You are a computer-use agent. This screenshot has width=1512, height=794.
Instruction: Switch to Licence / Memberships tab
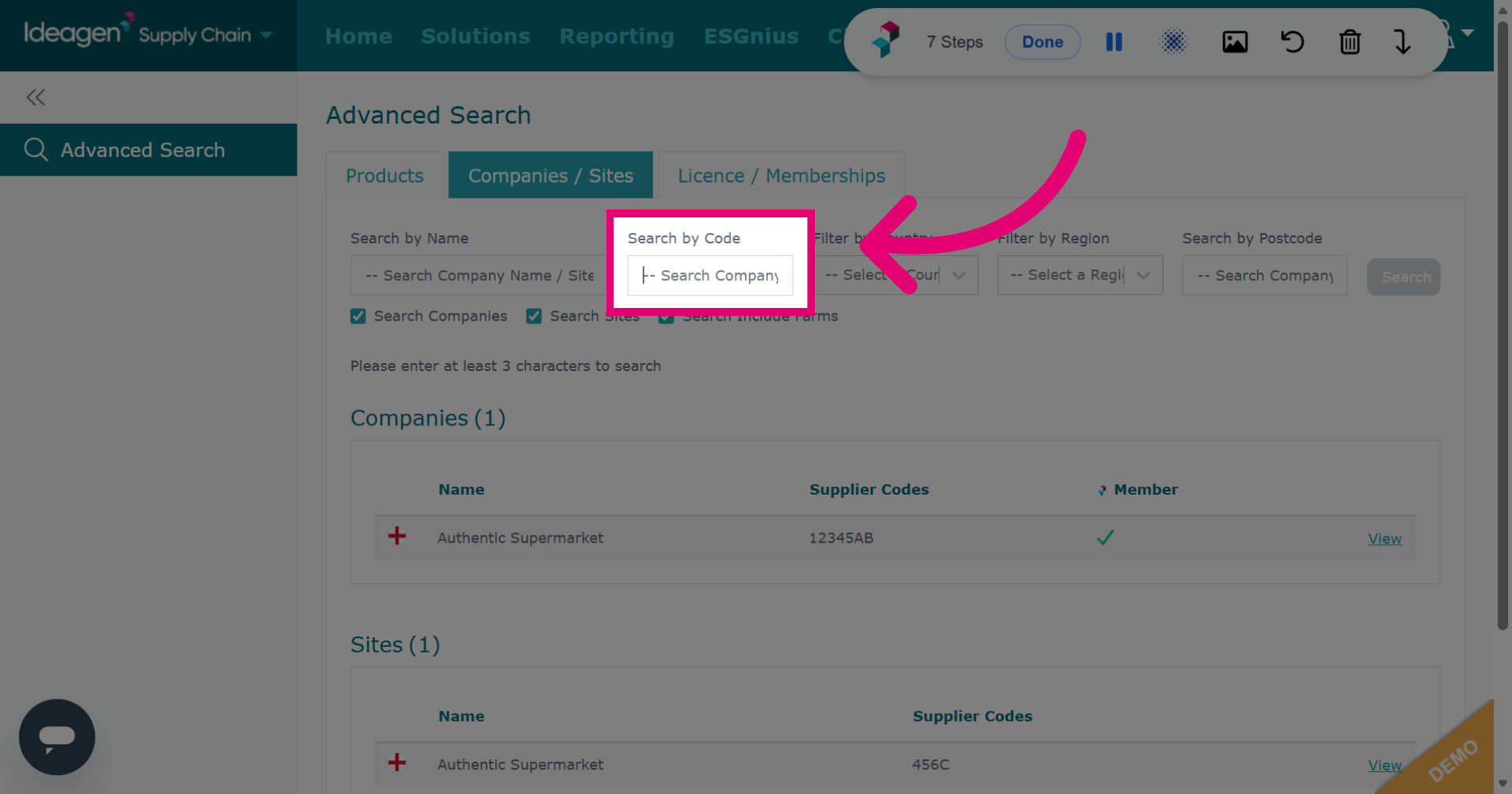pyautogui.click(x=781, y=176)
